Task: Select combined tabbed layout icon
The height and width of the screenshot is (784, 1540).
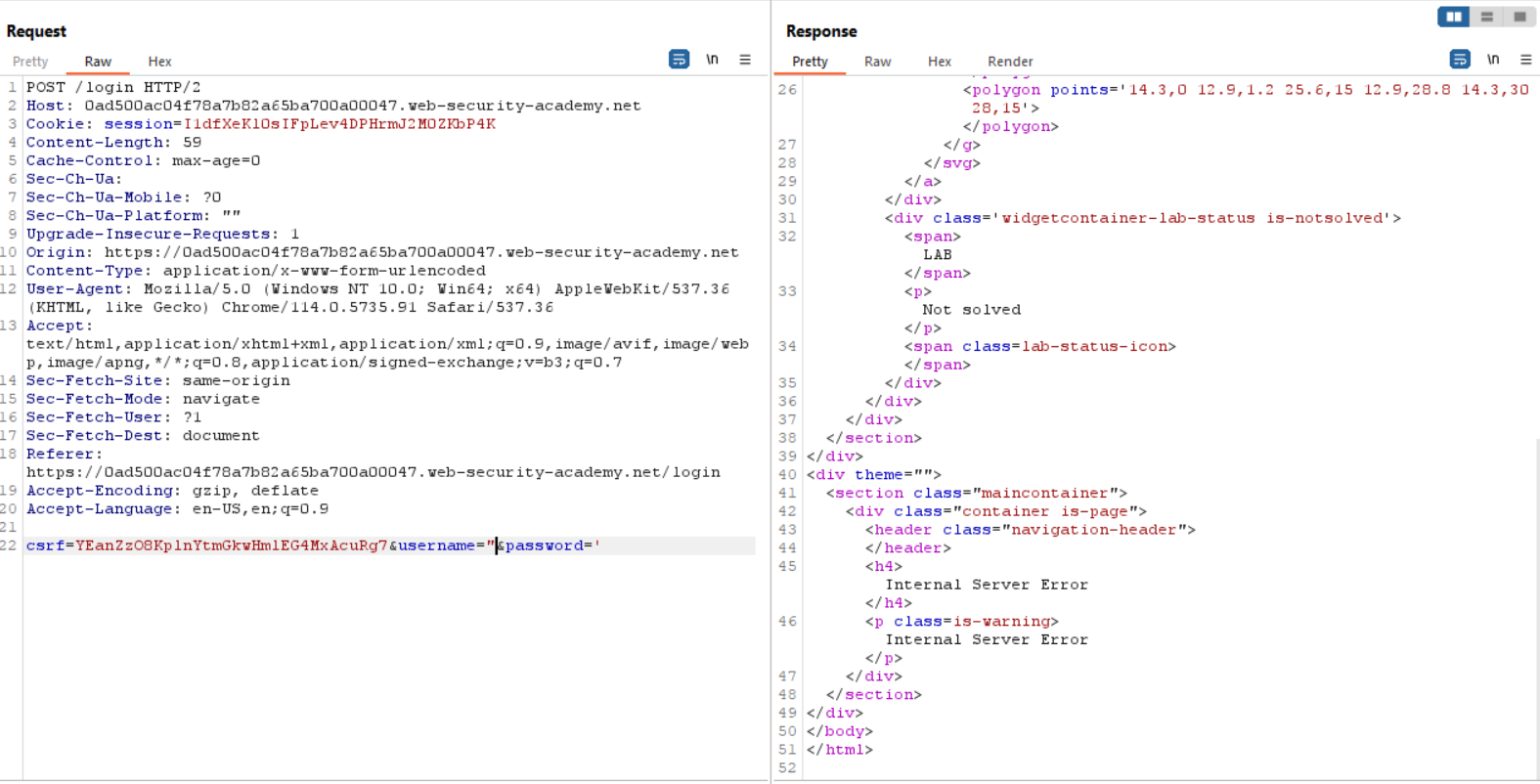Action: click(x=1519, y=17)
